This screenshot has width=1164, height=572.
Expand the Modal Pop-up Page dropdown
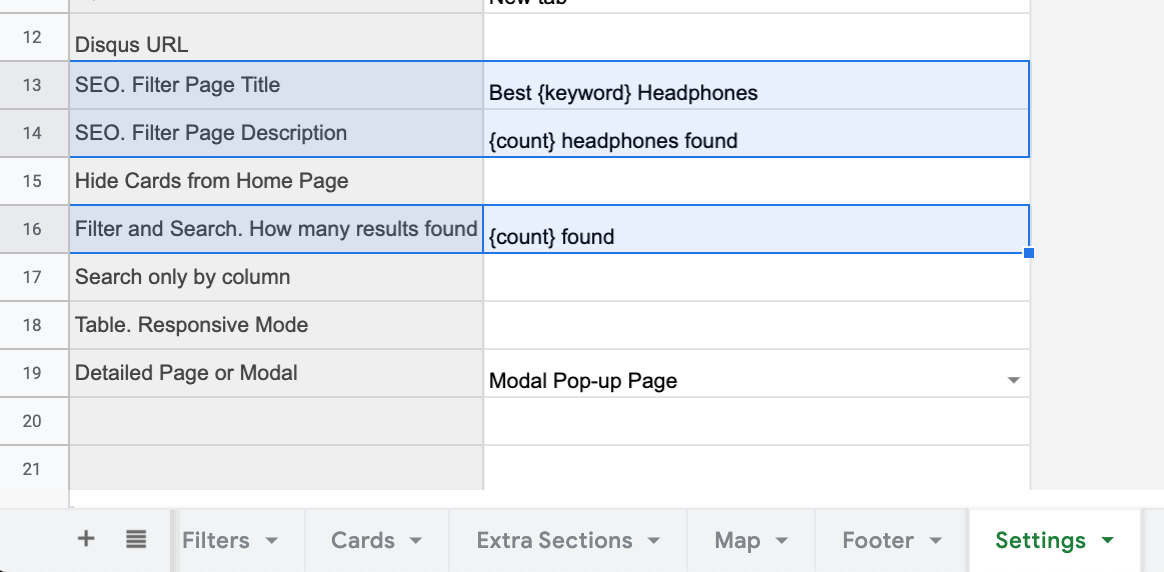(x=1013, y=380)
